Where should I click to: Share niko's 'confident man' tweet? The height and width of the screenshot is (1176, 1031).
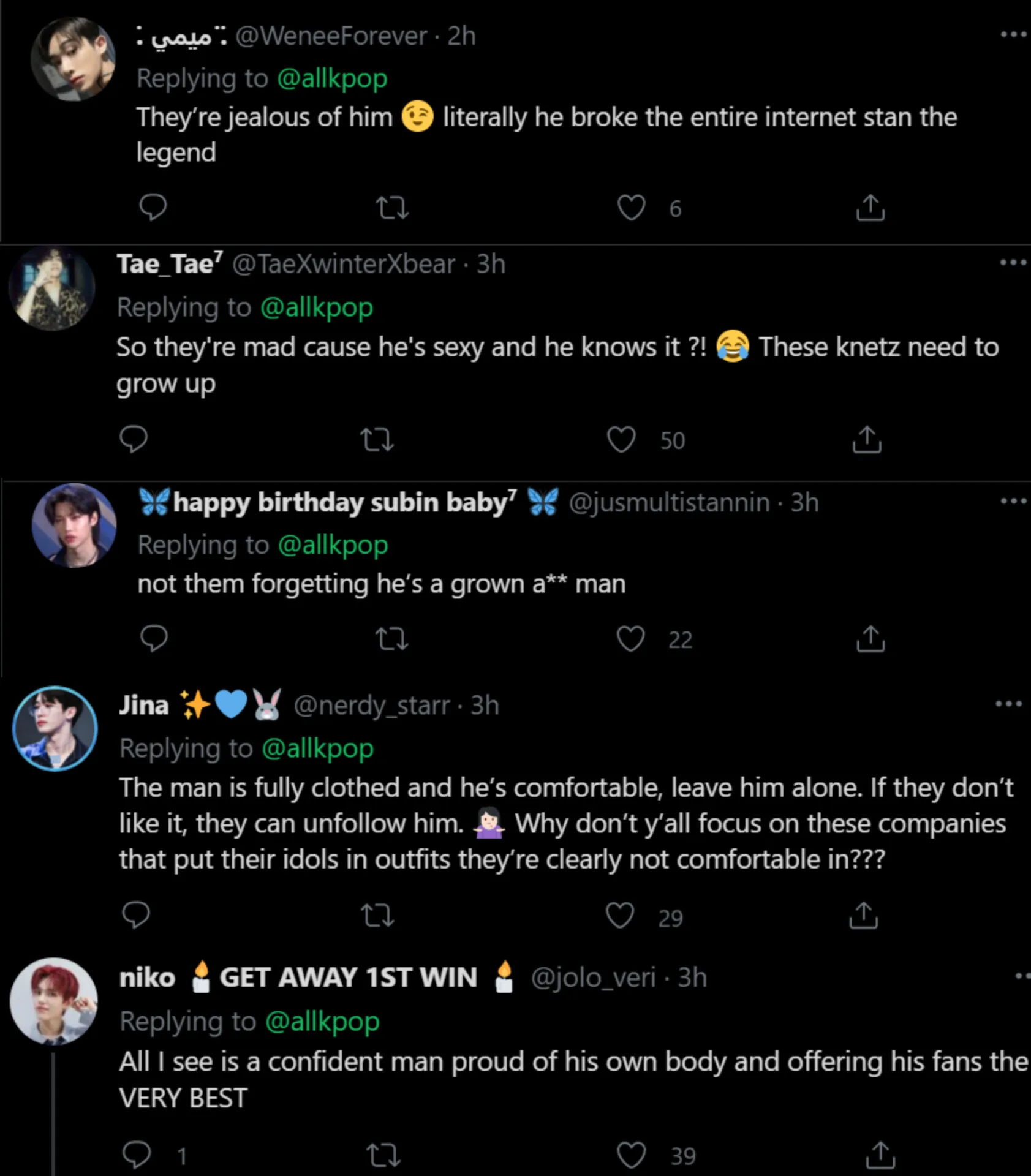880,1155
